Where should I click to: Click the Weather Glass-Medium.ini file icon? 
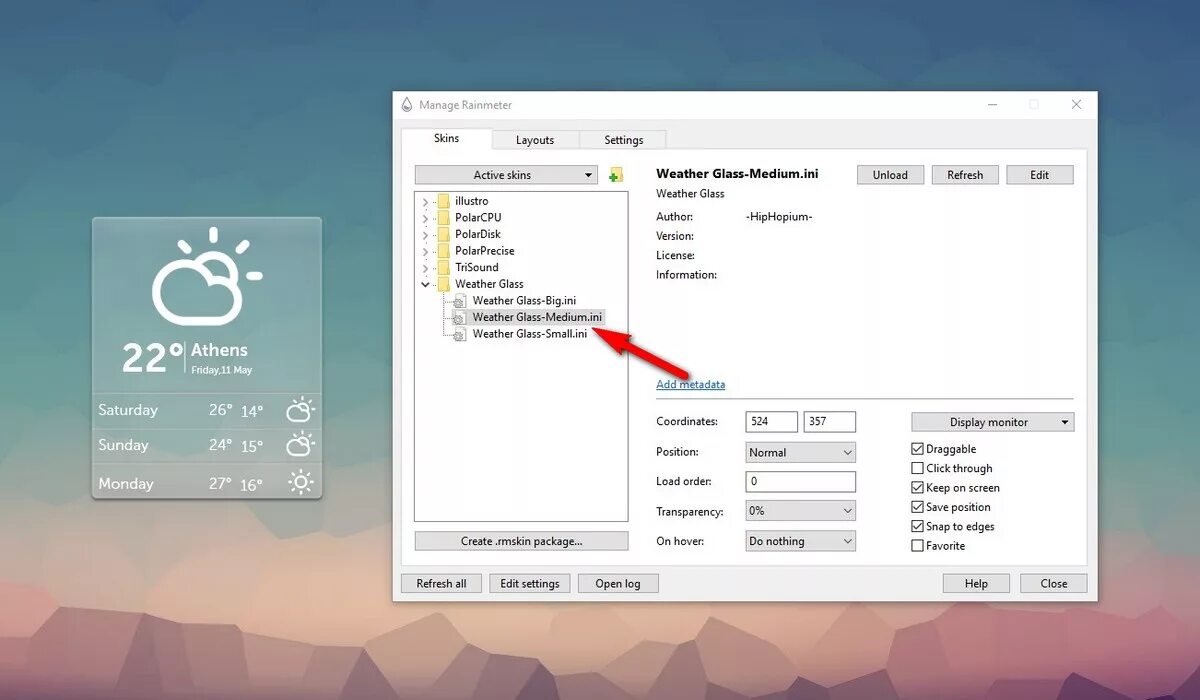pos(460,318)
